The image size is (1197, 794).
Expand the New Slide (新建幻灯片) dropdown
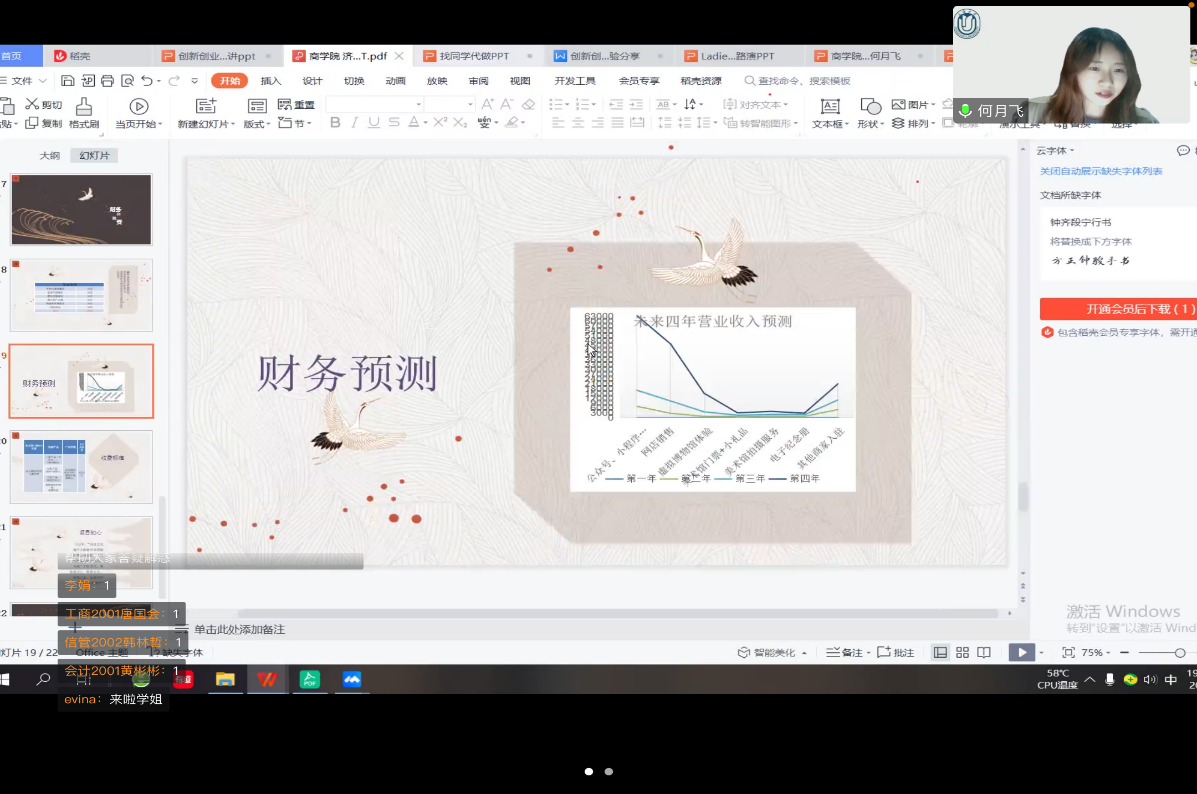click(x=207, y=124)
